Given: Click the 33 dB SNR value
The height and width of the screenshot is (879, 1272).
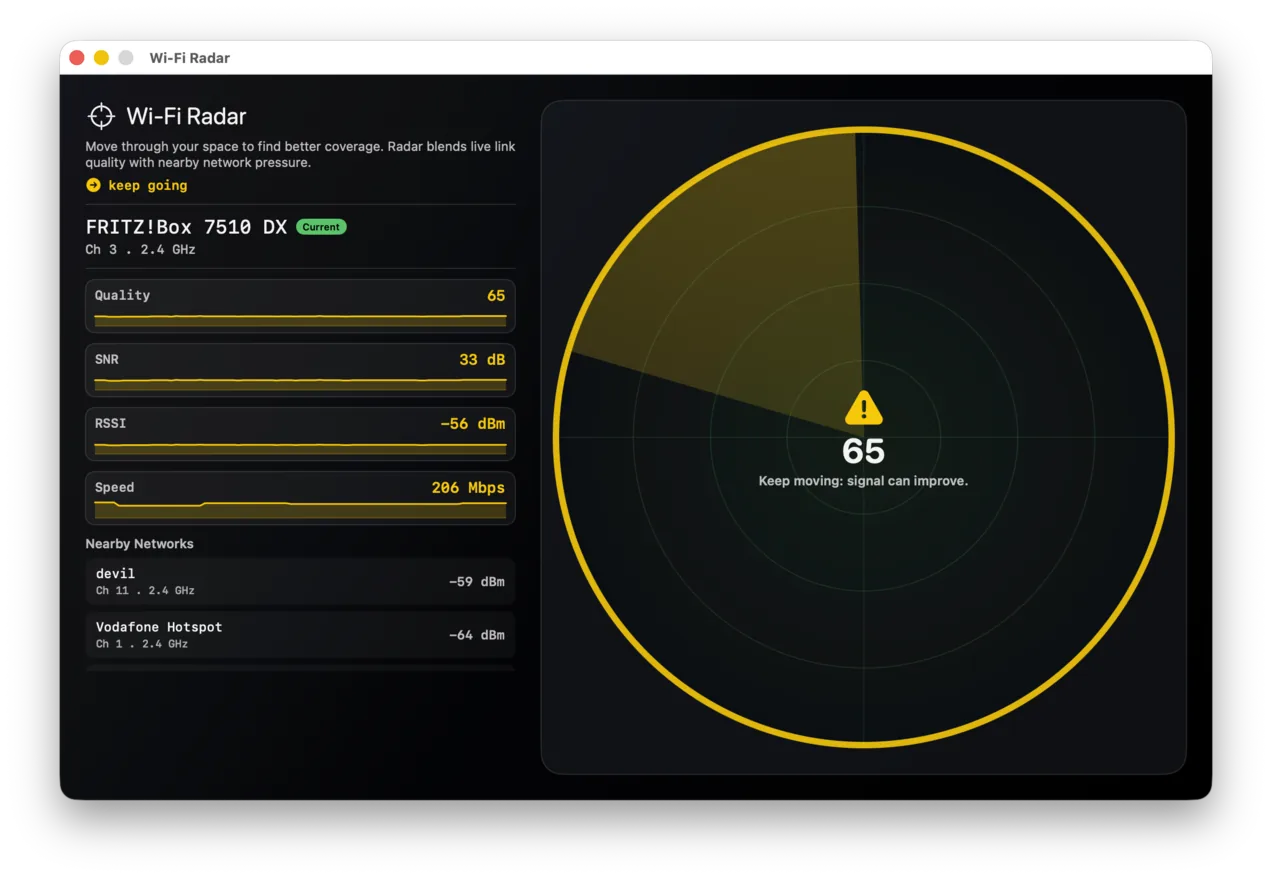Looking at the screenshot, I should click(482, 359).
